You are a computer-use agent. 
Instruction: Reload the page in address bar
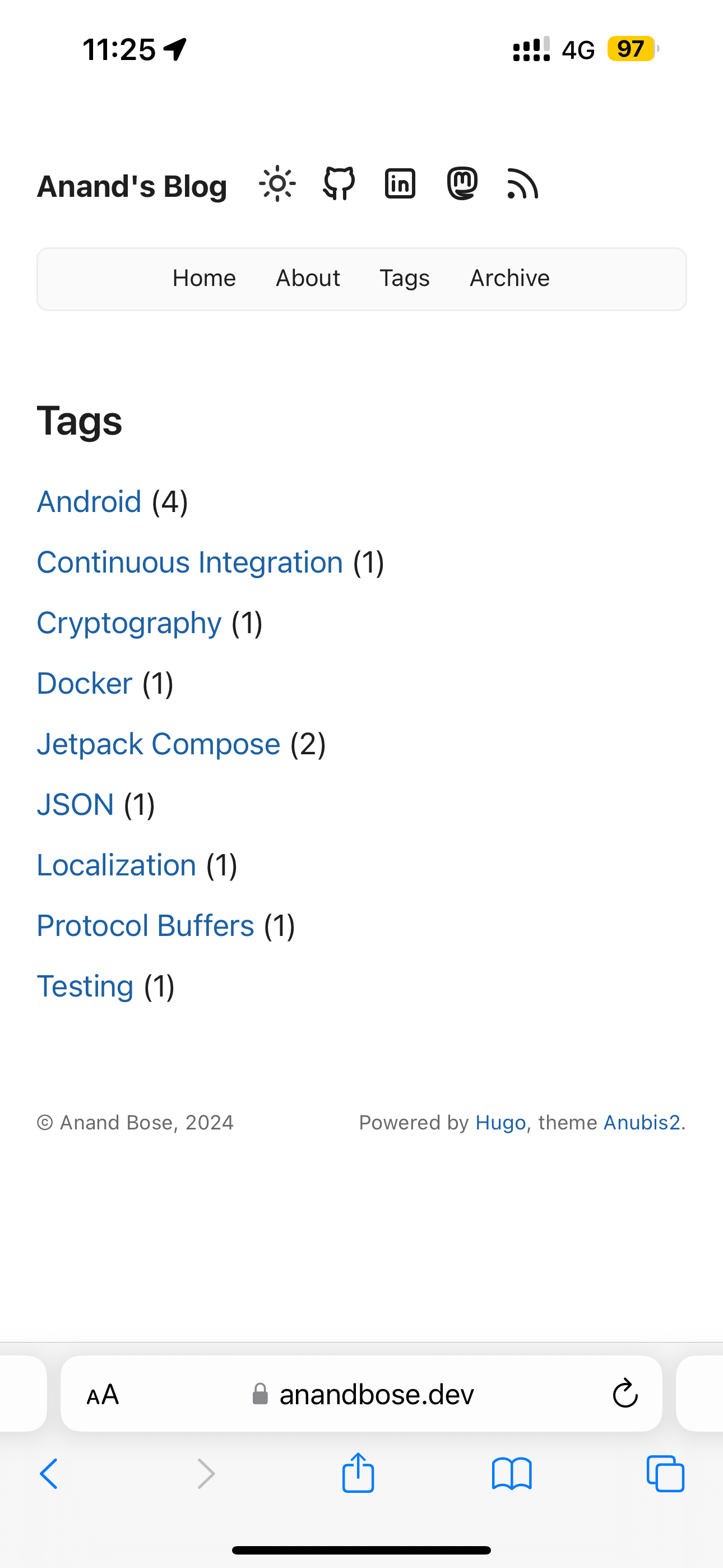point(625,1393)
